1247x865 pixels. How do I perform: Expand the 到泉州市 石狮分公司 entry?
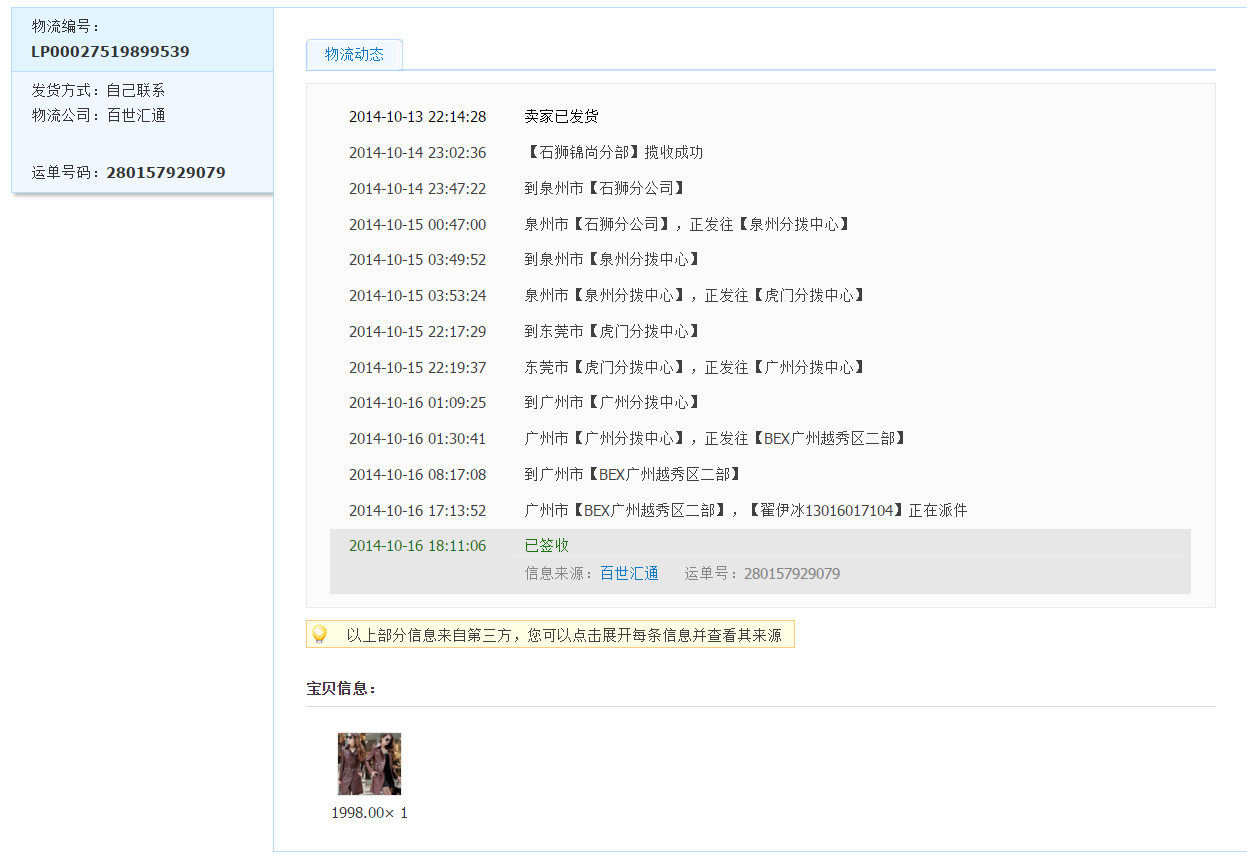(x=605, y=188)
